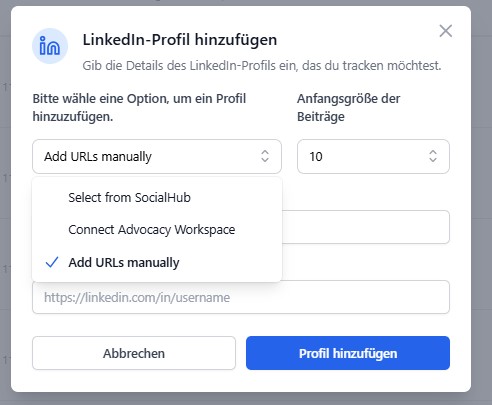Screen dimensions: 492x405
Task: Focus the linkedin.com/in/username URL field
Action: (x=241, y=297)
